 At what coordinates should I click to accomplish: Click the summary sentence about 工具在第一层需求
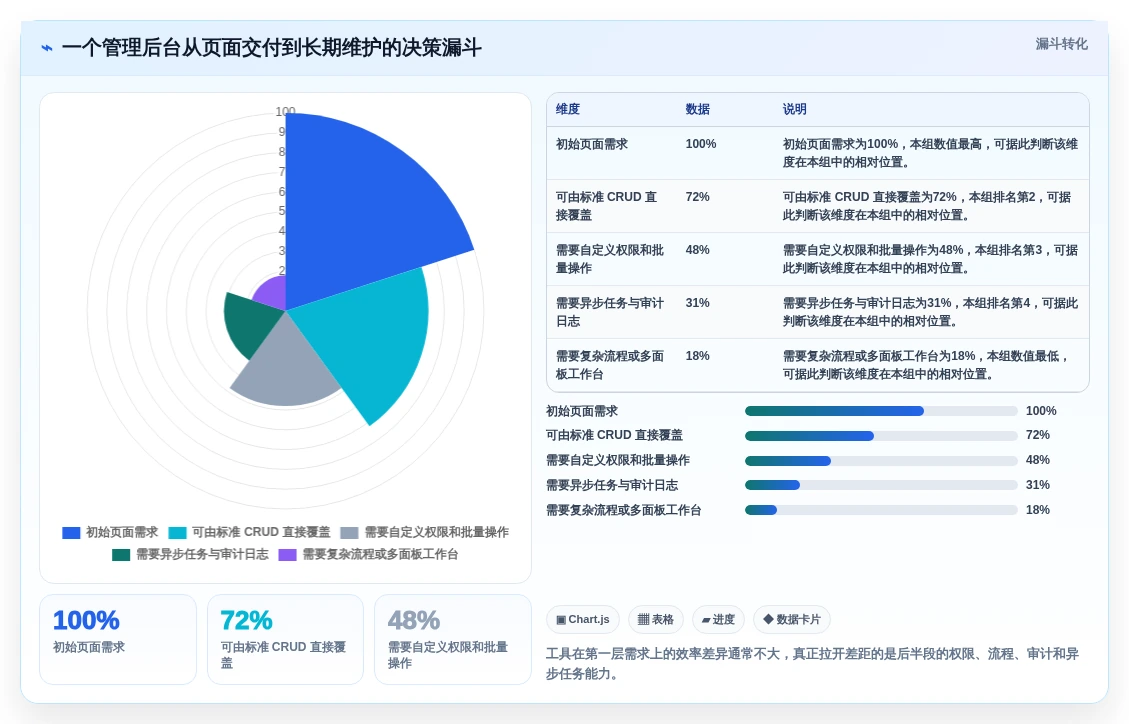(x=812, y=664)
